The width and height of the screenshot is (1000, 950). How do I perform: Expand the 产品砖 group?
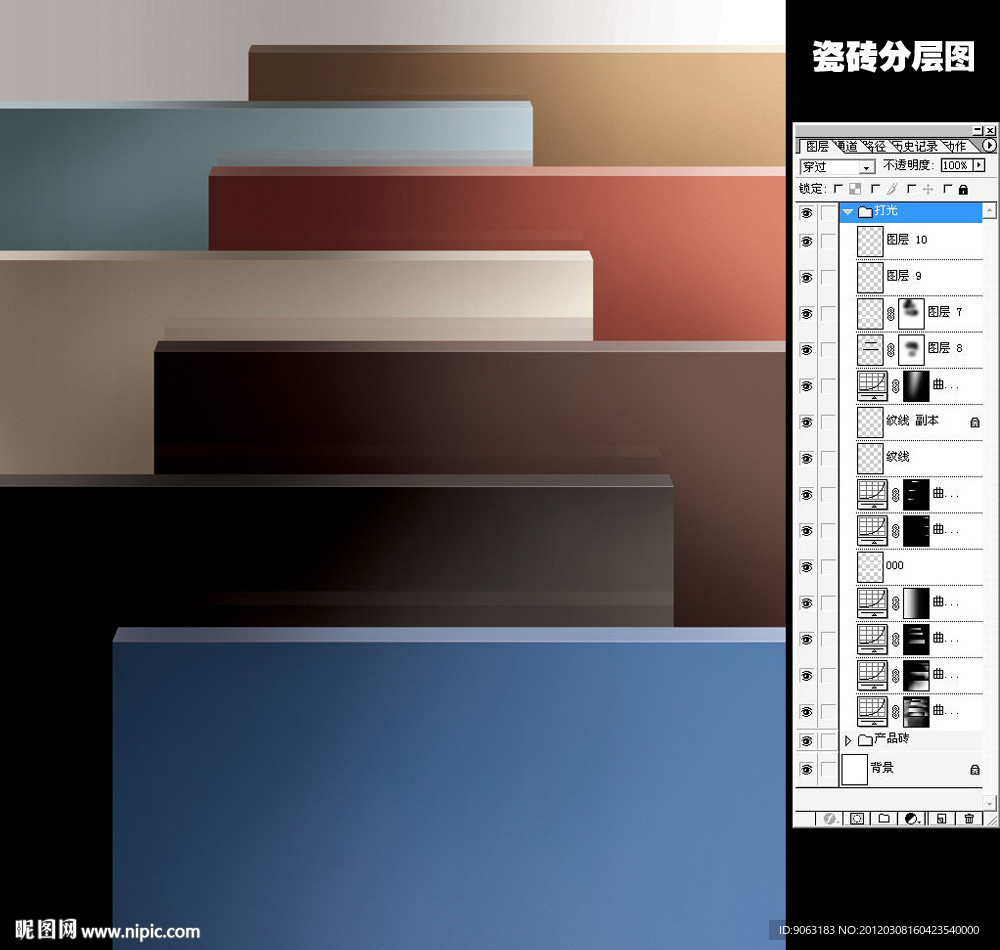pyautogui.click(x=847, y=740)
